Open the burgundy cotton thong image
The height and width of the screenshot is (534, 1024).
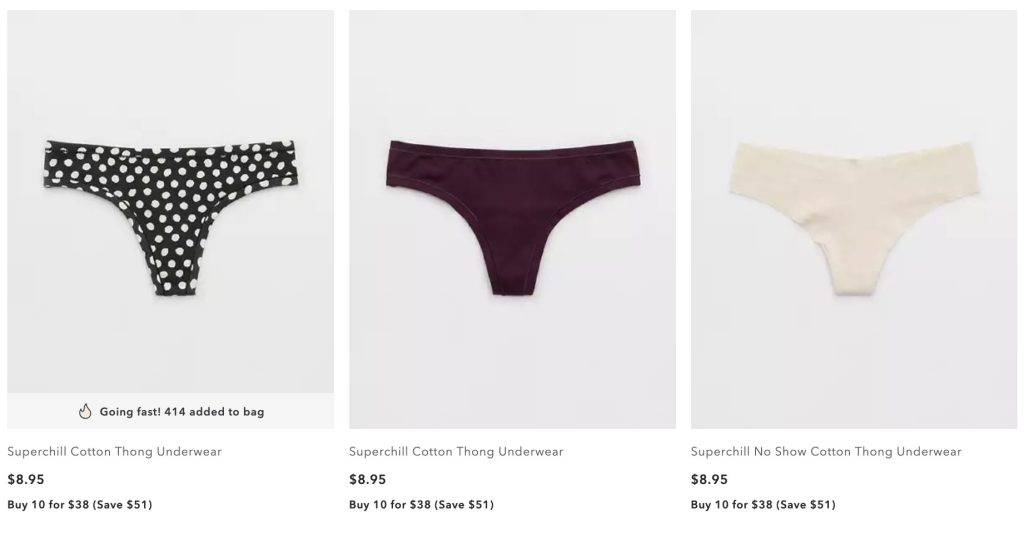[x=512, y=219]
